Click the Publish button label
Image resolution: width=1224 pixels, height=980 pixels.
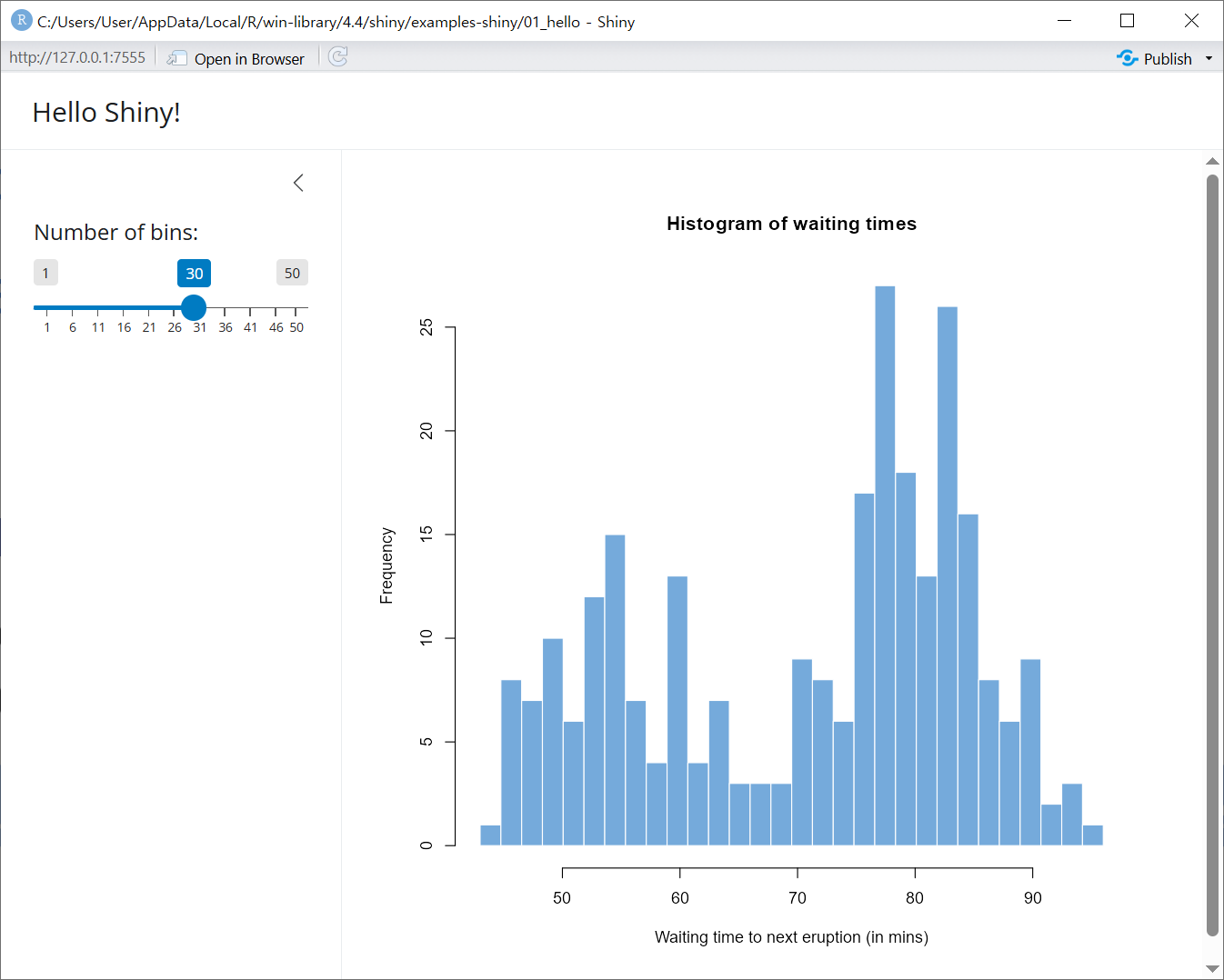(x=1168, y=58)
